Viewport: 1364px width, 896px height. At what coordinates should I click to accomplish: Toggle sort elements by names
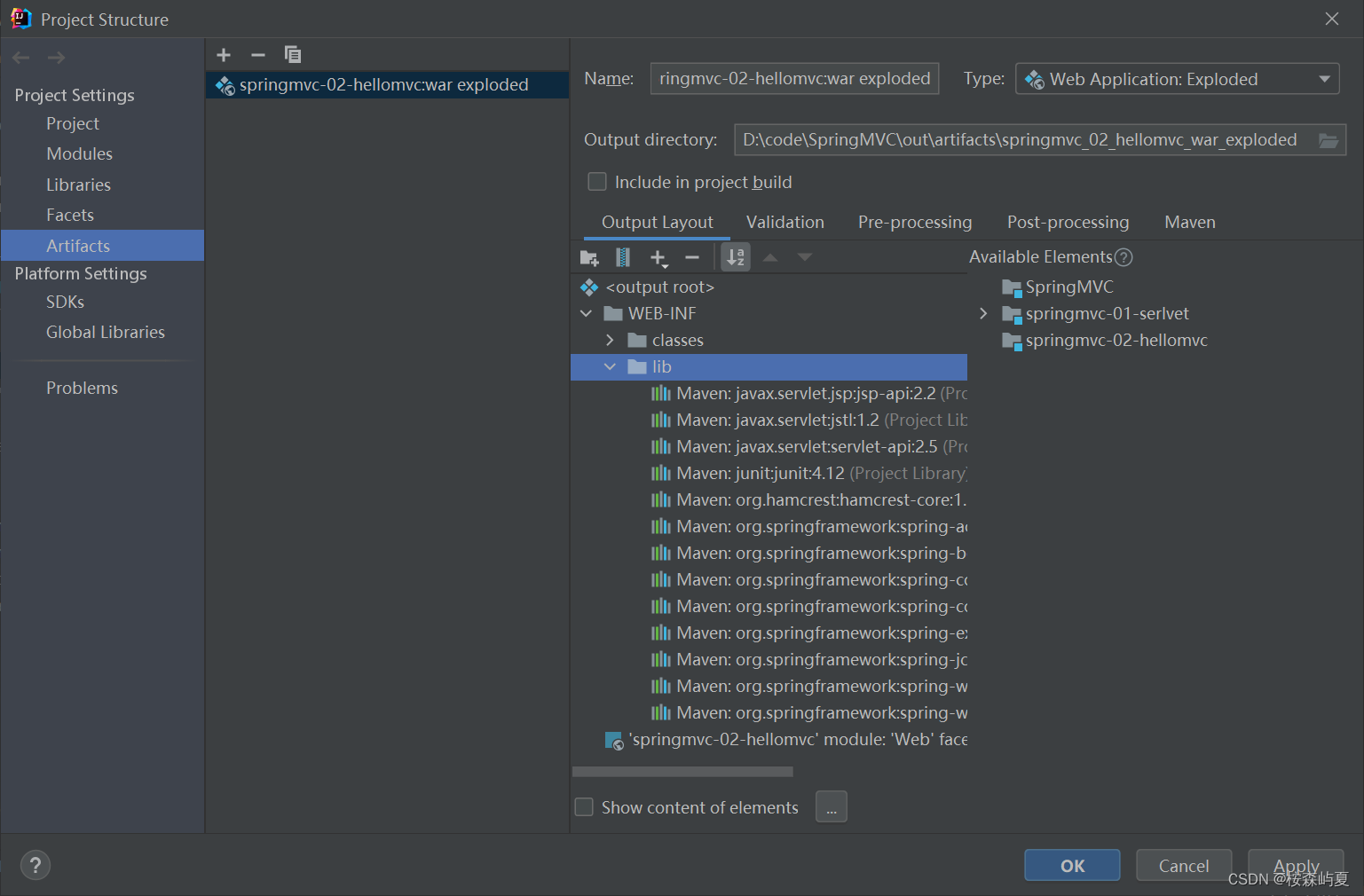click(736, 257)
